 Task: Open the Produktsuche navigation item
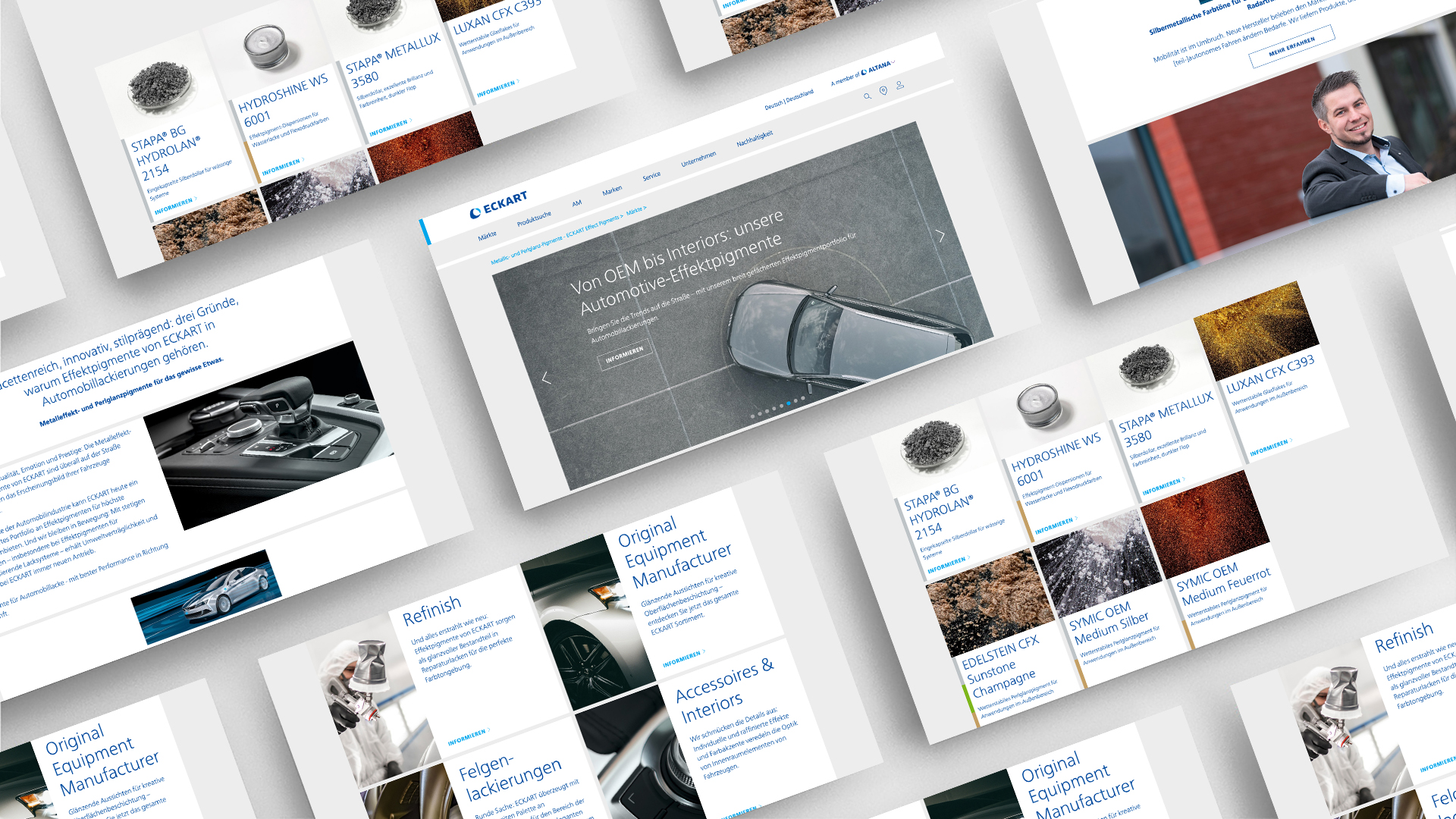click(535, 219)
